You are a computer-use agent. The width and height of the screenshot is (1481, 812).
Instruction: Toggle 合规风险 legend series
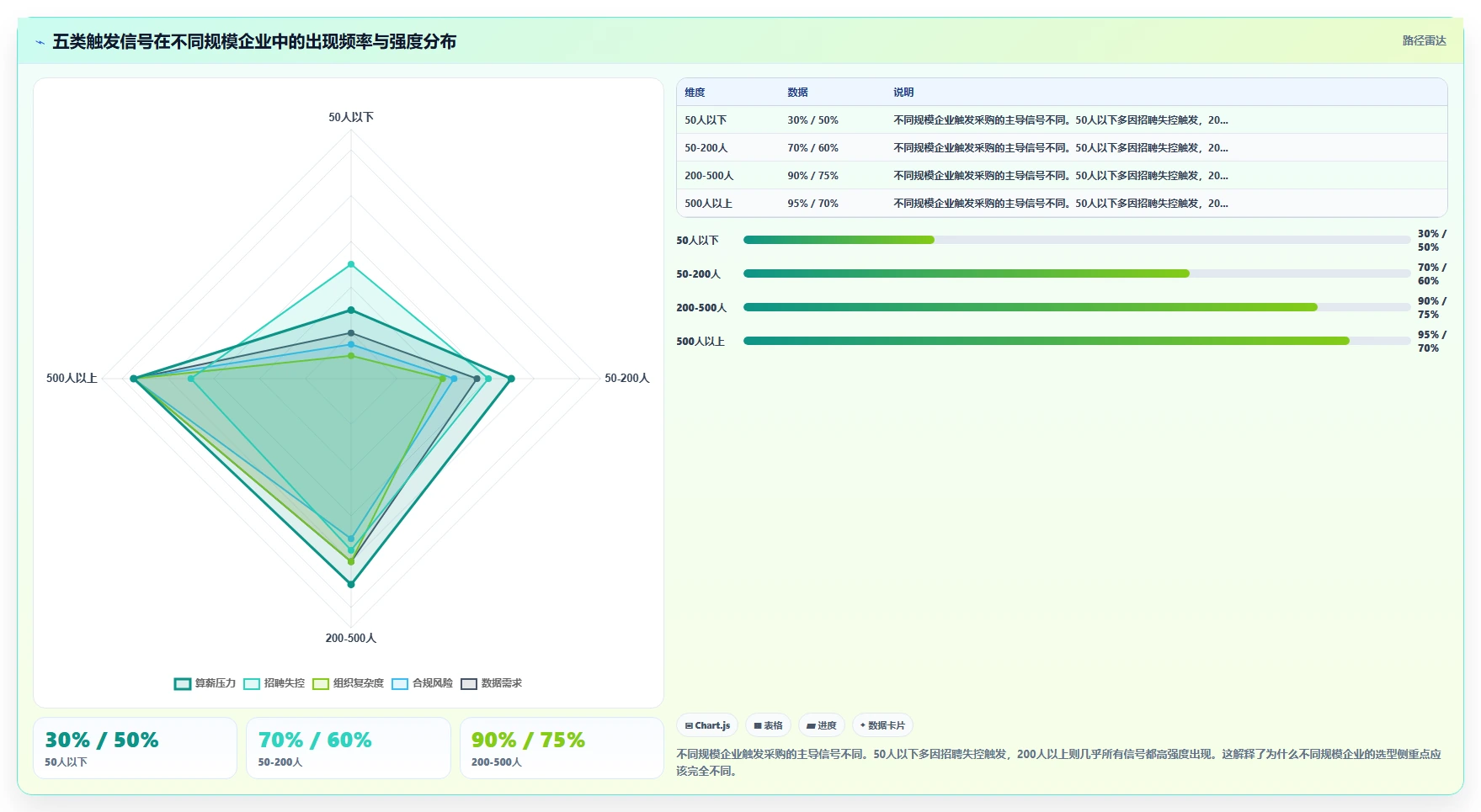click(422, 683)
